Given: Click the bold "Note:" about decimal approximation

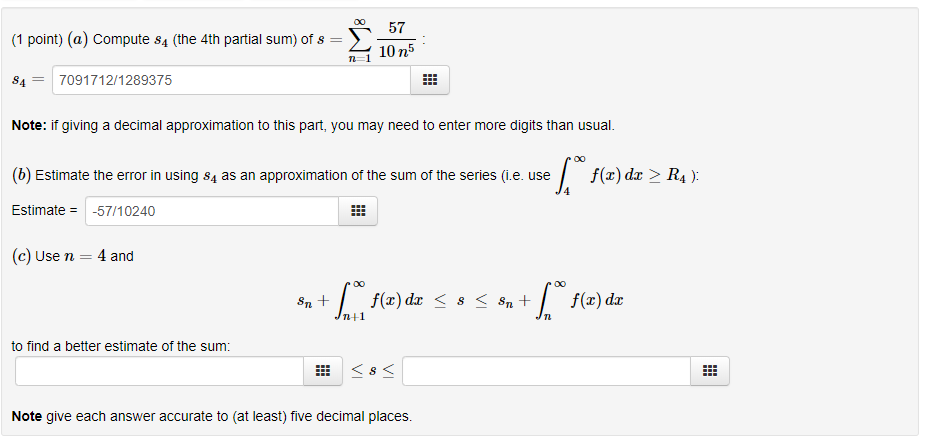Looking at the screenshot, I should (x=29, y=125).
